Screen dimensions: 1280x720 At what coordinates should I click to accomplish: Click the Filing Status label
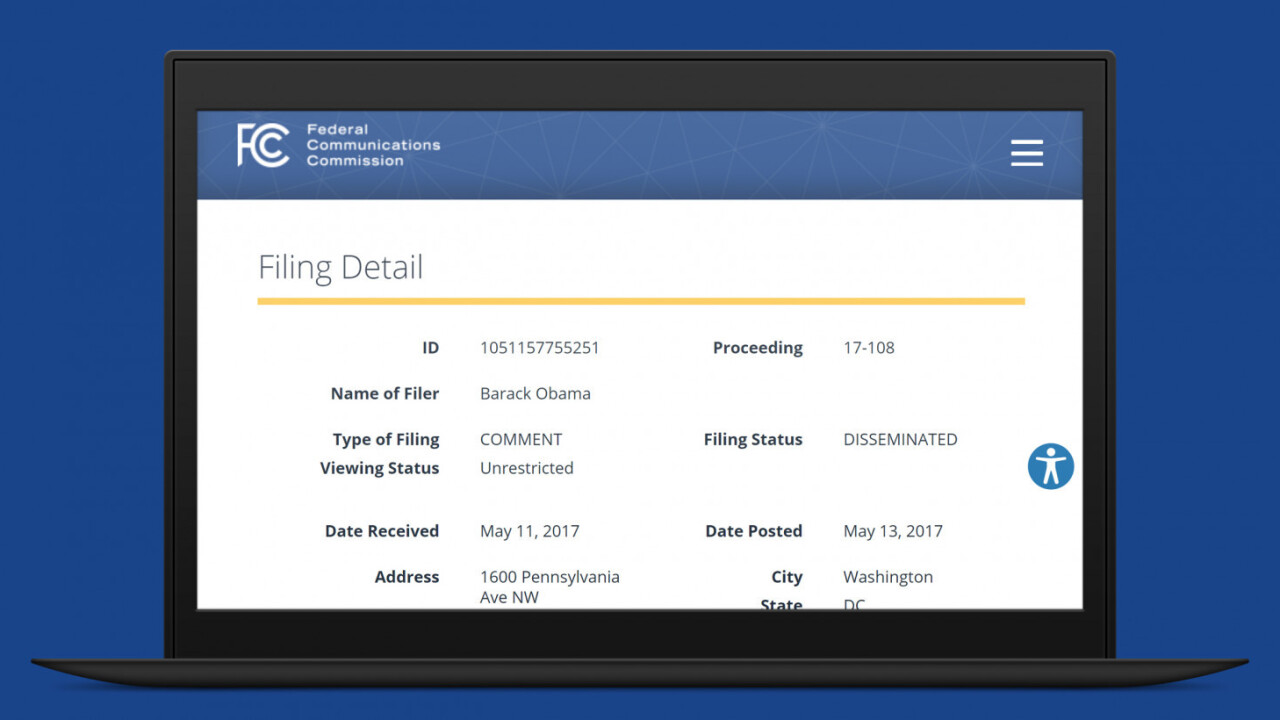click(x=752, y=440)
